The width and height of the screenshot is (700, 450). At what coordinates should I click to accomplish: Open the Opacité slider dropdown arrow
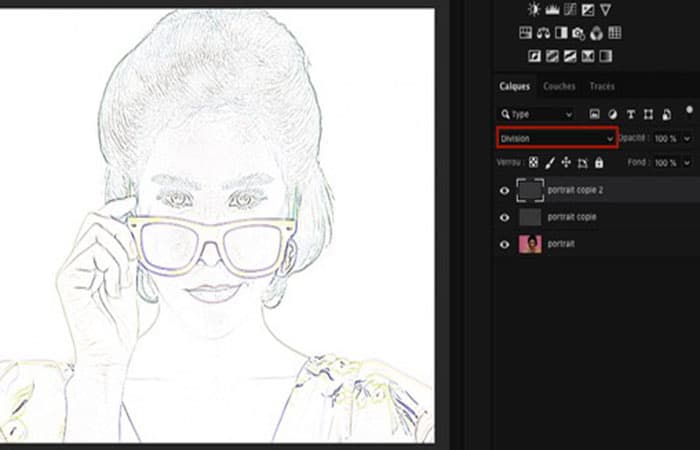687,139
